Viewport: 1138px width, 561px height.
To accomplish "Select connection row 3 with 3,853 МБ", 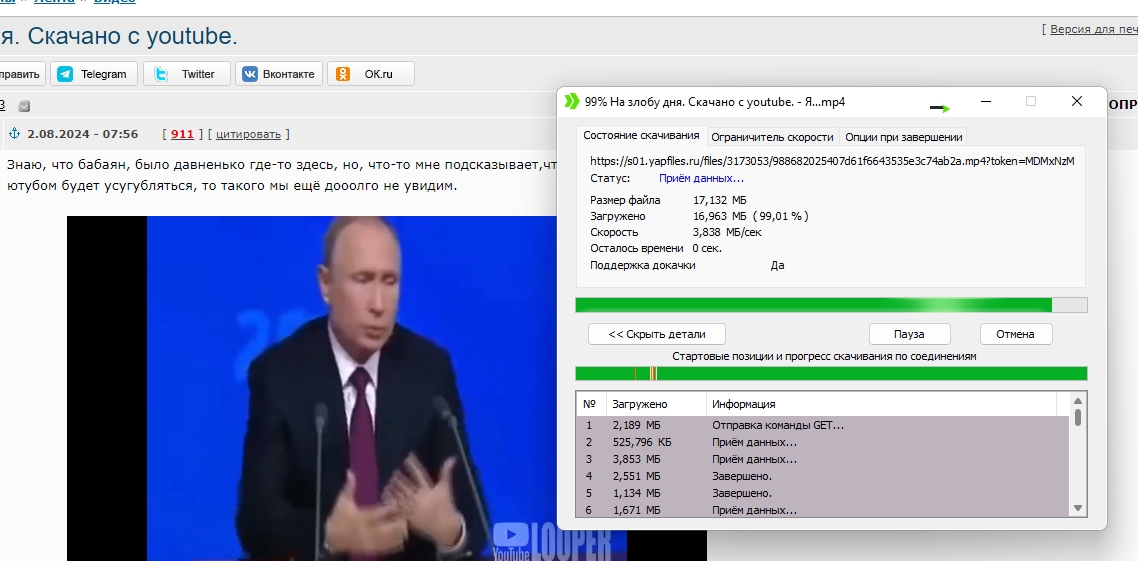I will pyautogui.click(x=823, y=459).
